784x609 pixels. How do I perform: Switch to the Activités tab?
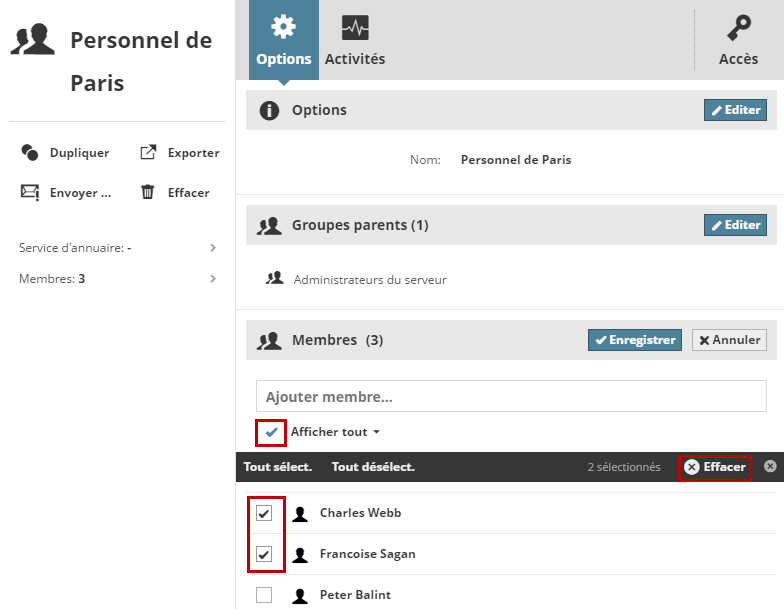click(x=355, y=40)
